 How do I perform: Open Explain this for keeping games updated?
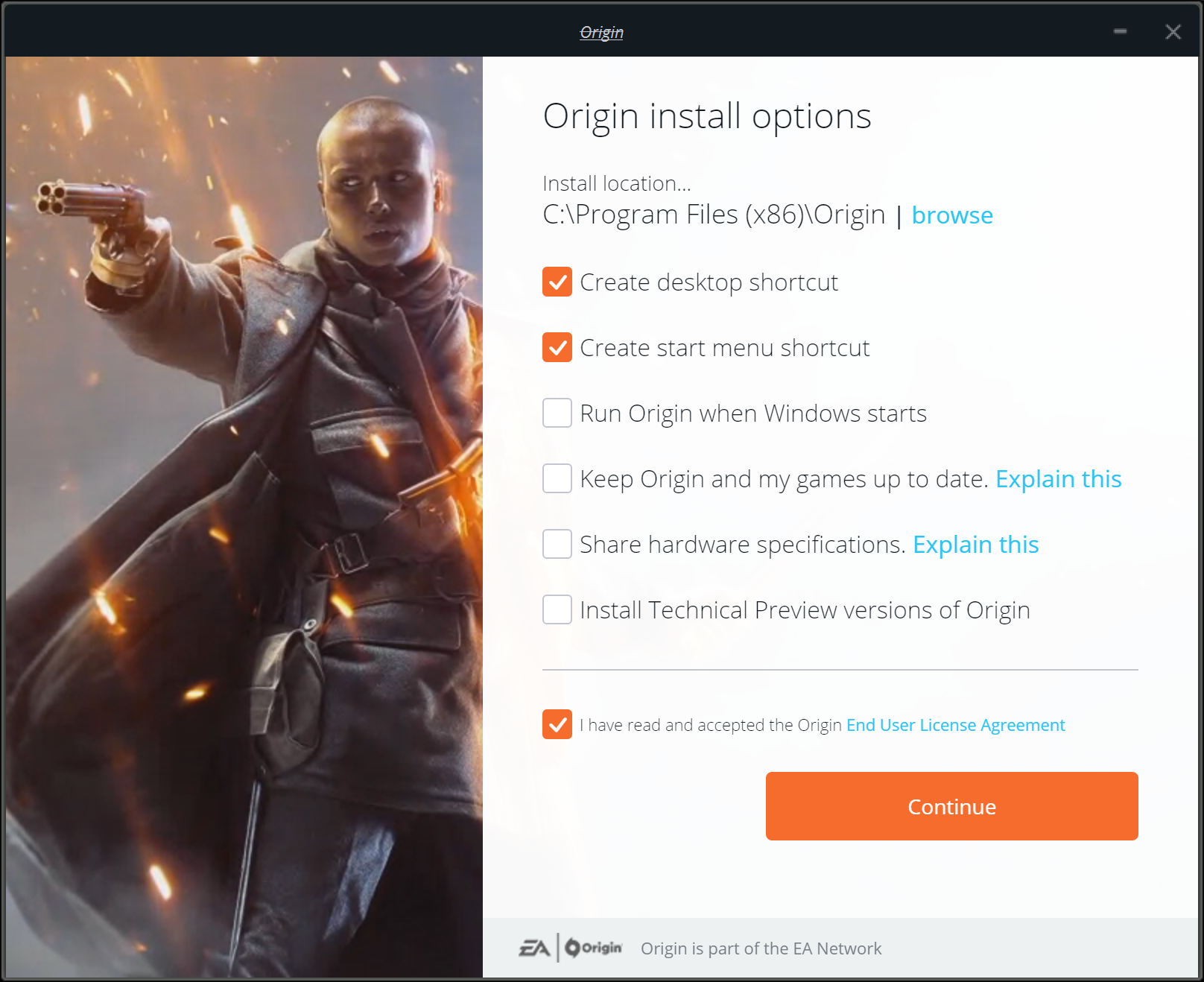[1058, 479]
